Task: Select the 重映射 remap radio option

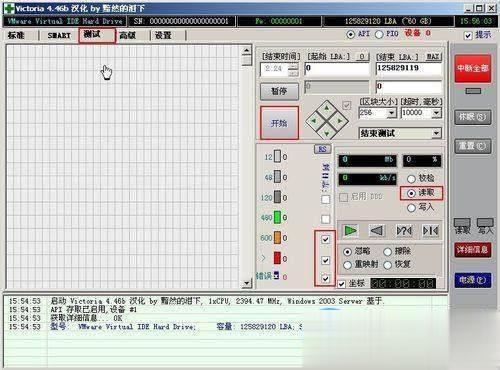Action: [347, 265]
